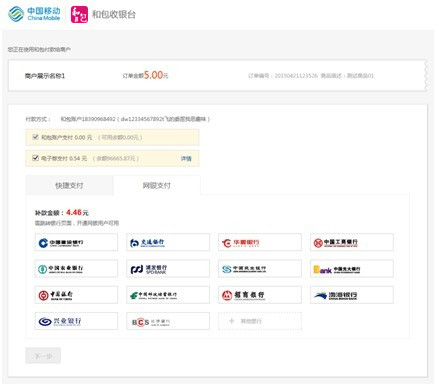
Task: Click 和包收银台 header title
Action: pos(114,15)
